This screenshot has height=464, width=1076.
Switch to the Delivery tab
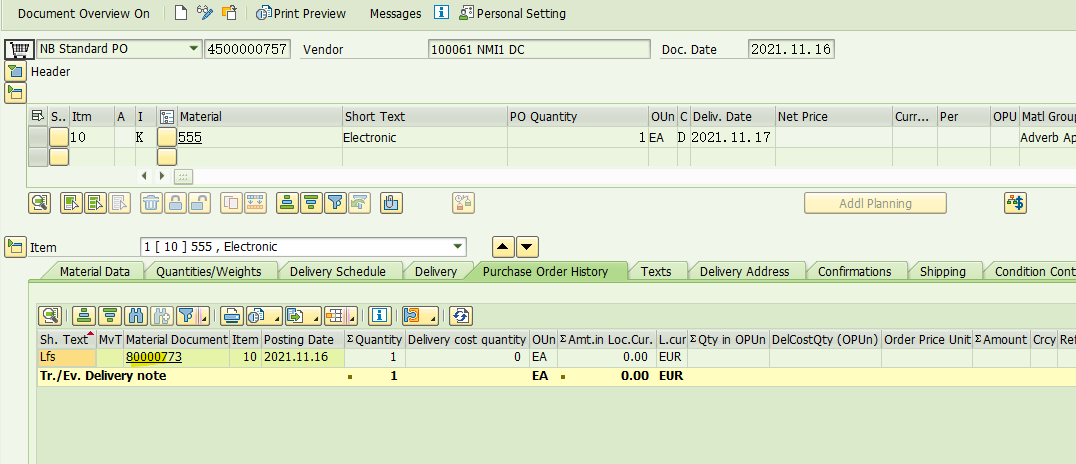pyautogui.click(x=436, y=271)
